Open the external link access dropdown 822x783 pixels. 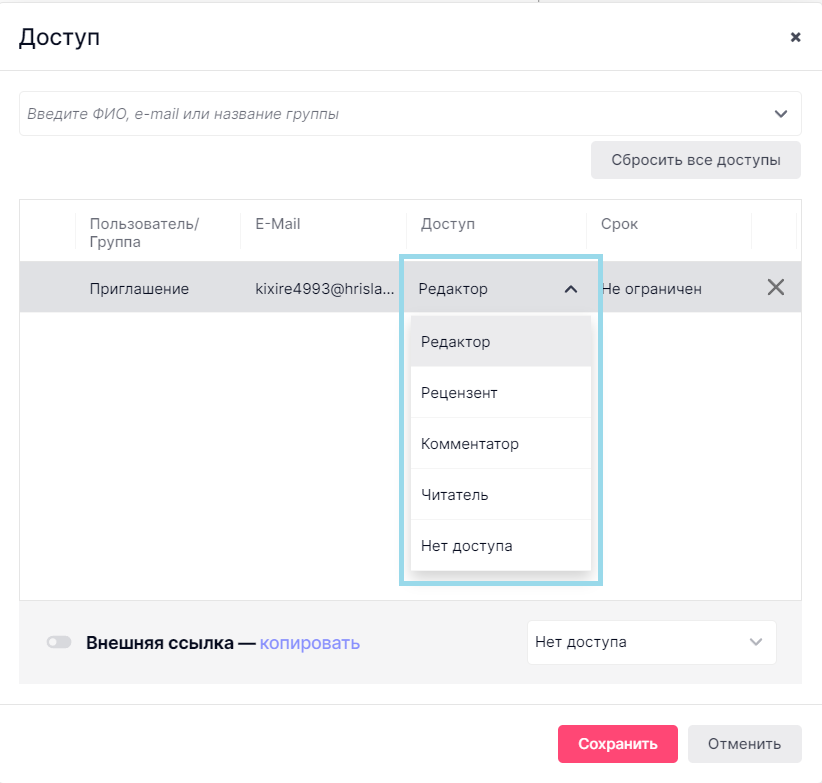pos(651,642)
